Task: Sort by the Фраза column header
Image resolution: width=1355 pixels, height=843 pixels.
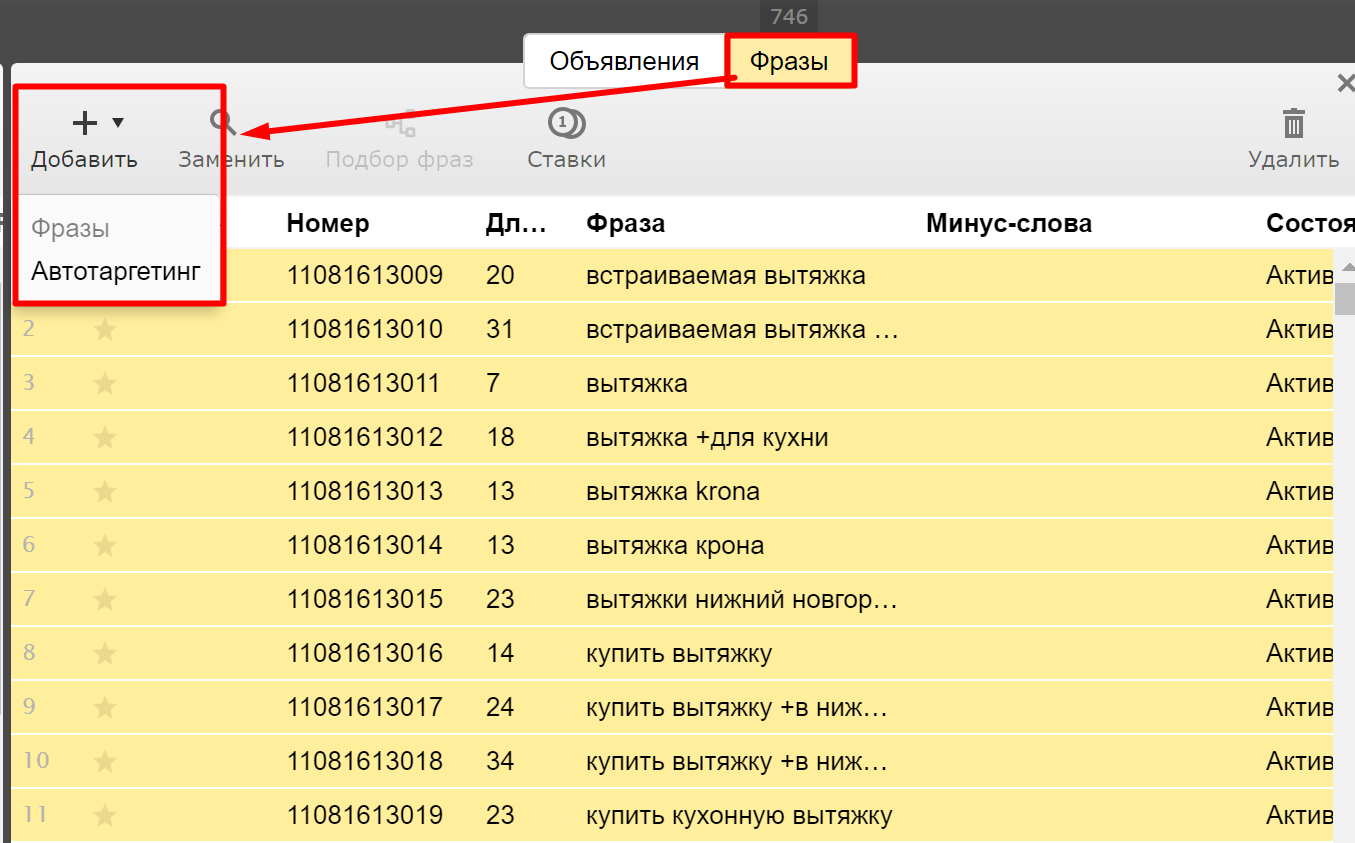Action: [625, 223]
